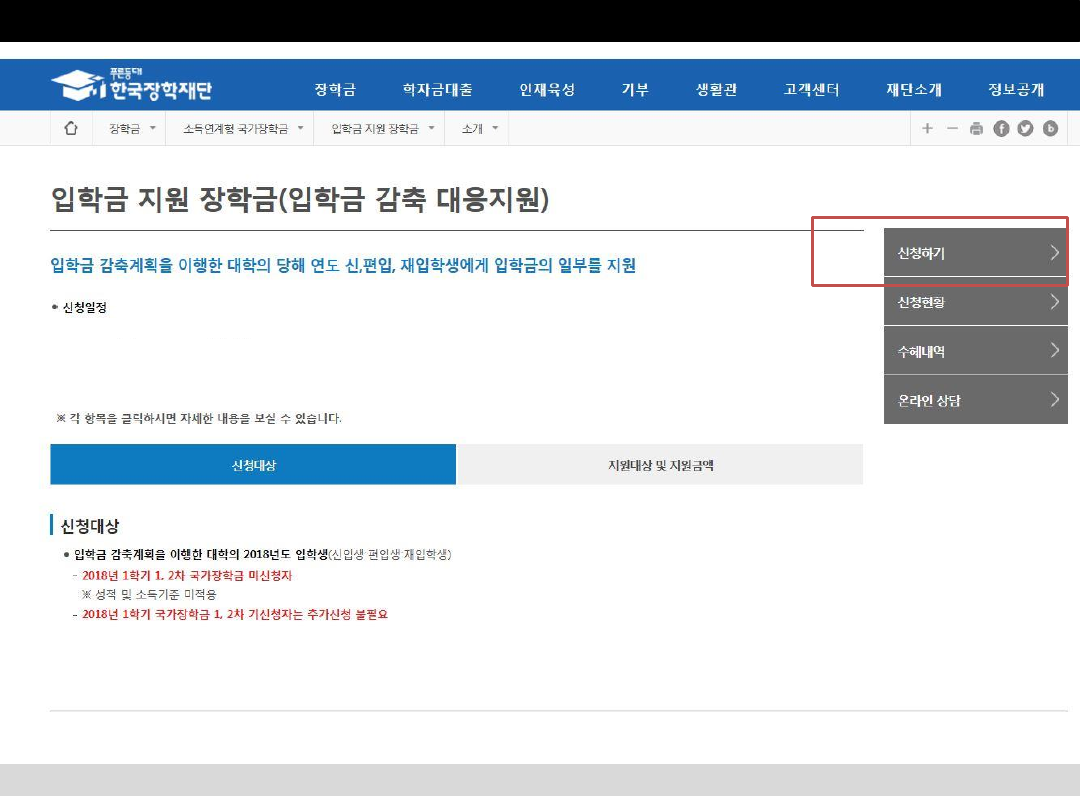Expand the 입학금 지원 장학금 breadcrumb dropdown
Viewport: 1080px width, 810px height.
point(383,128)
